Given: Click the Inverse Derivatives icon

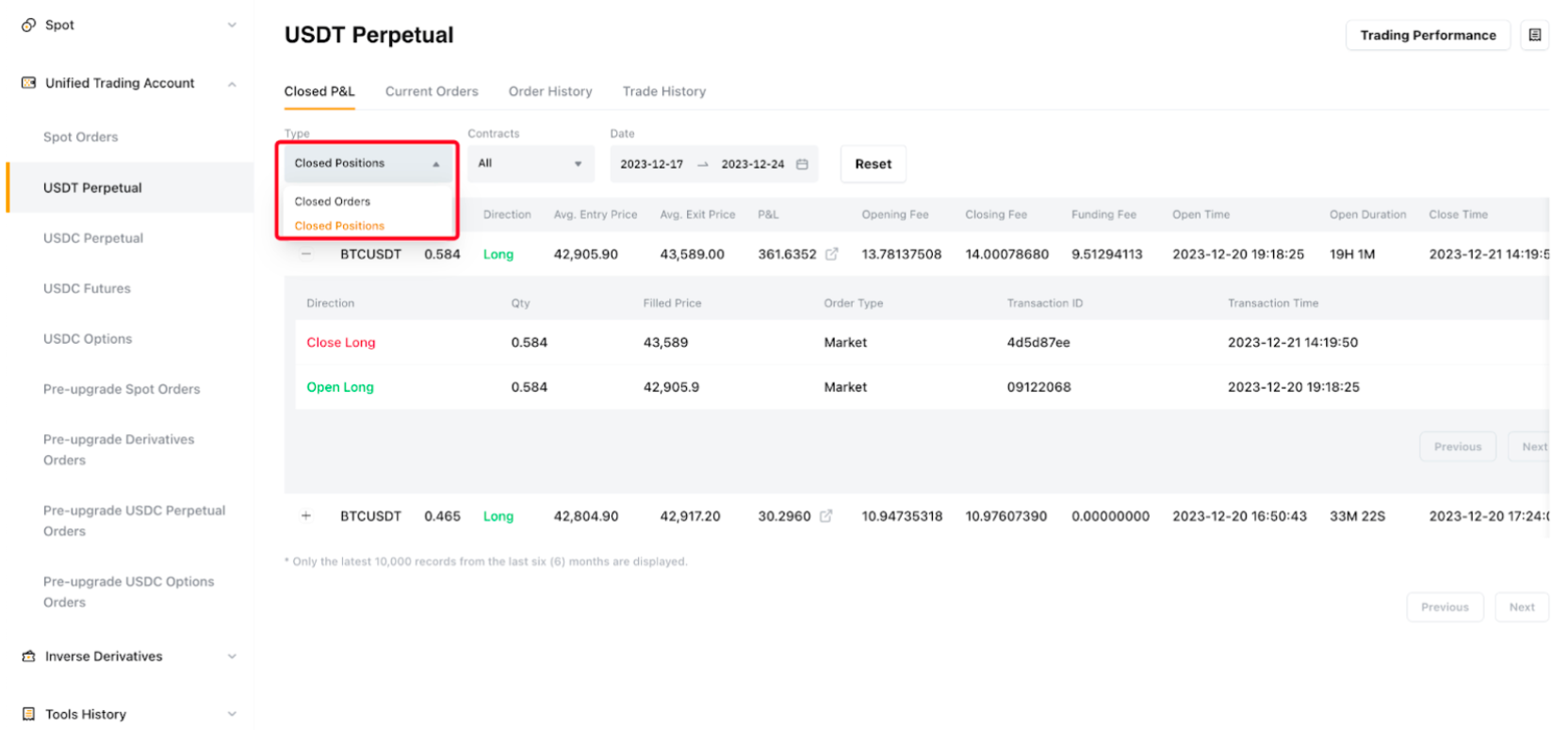Looking at the screenshot, I should [x=28, y=657].
